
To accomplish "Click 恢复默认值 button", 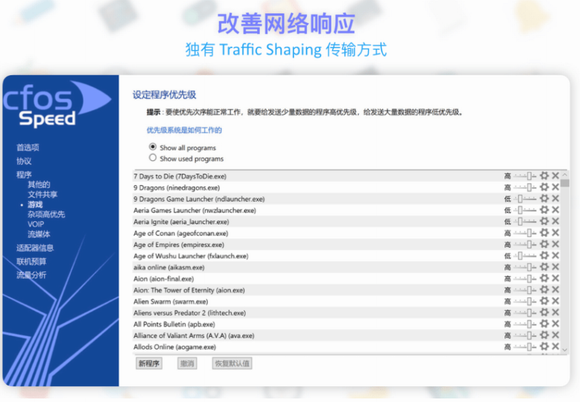I will click(x=232, y=364).
